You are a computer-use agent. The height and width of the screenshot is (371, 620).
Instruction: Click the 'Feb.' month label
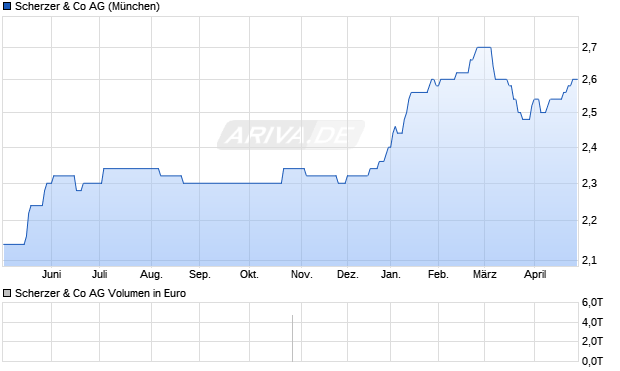click(438, 274)
